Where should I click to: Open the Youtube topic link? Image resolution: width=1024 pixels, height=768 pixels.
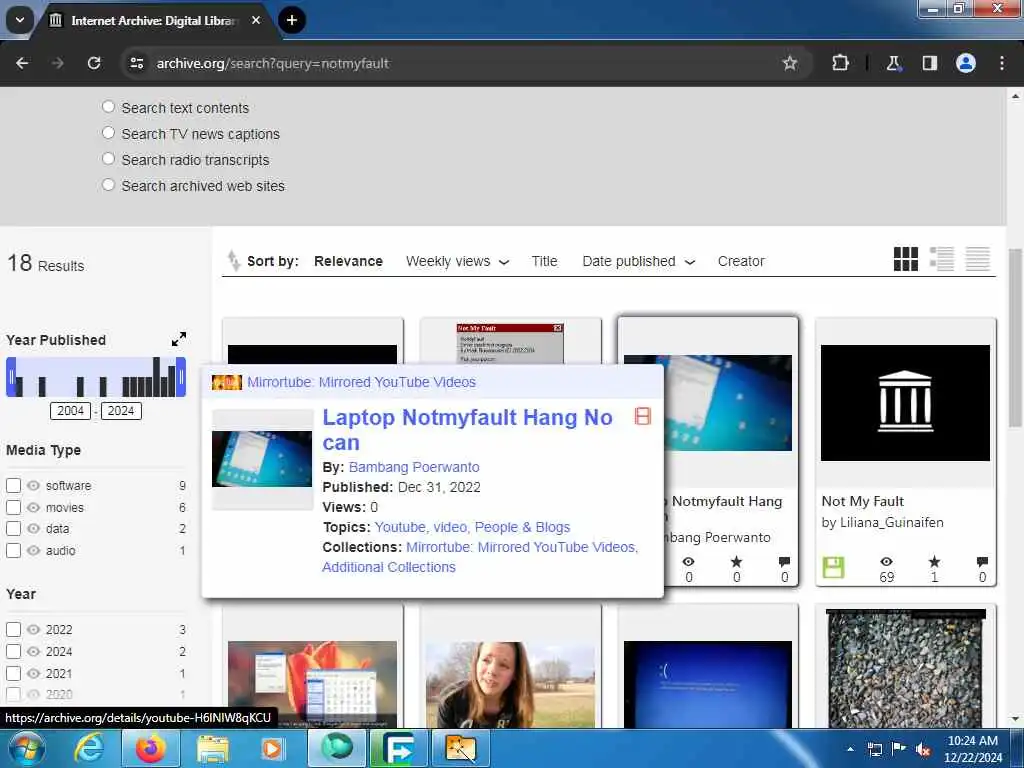coord(400,527)
